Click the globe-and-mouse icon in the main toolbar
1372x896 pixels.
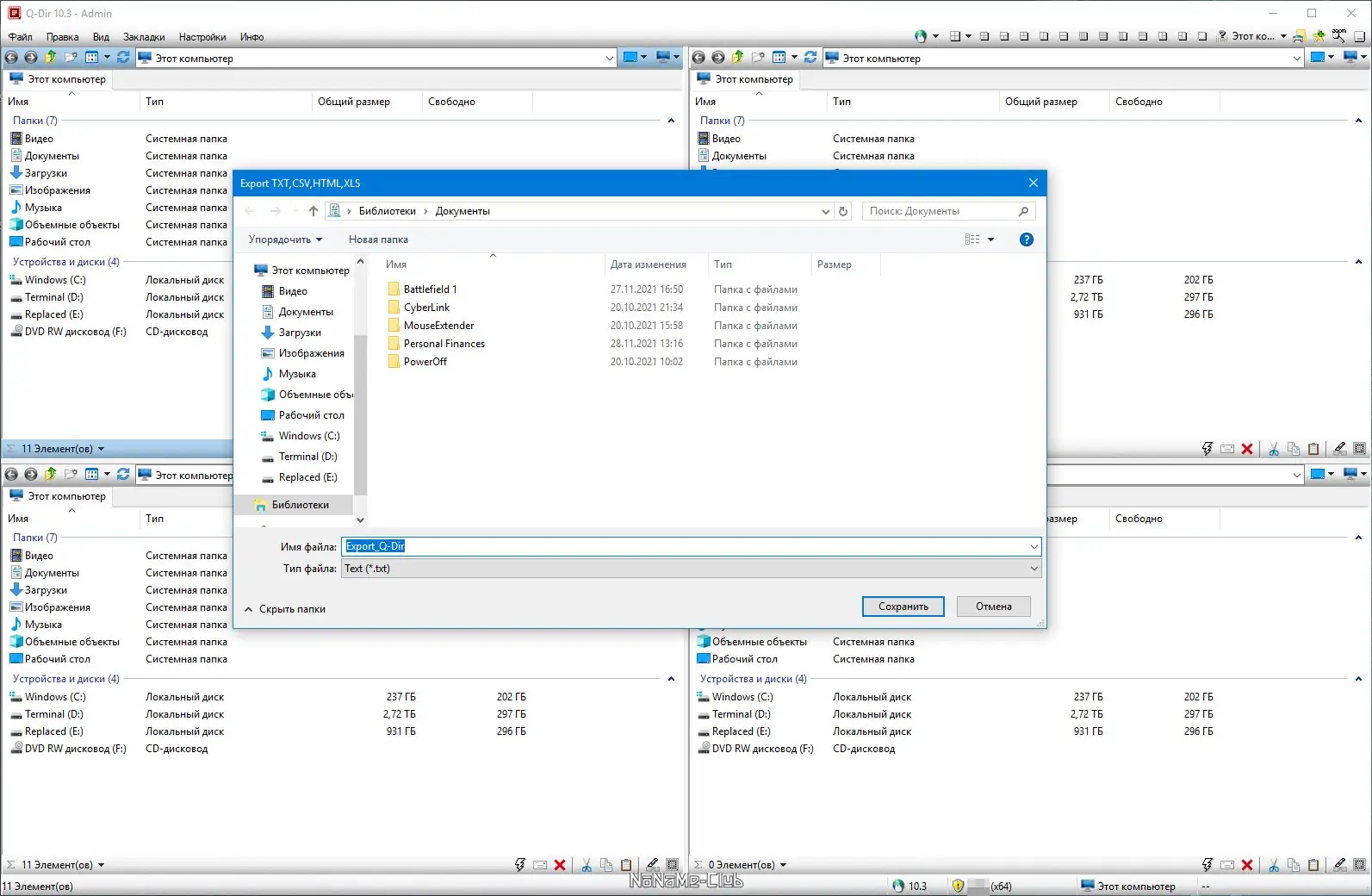[x=921, y=36]
